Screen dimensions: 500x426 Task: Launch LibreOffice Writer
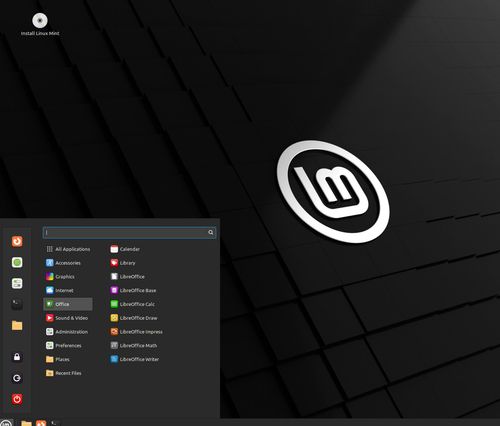pyautogui.click(x=135, y=359)
